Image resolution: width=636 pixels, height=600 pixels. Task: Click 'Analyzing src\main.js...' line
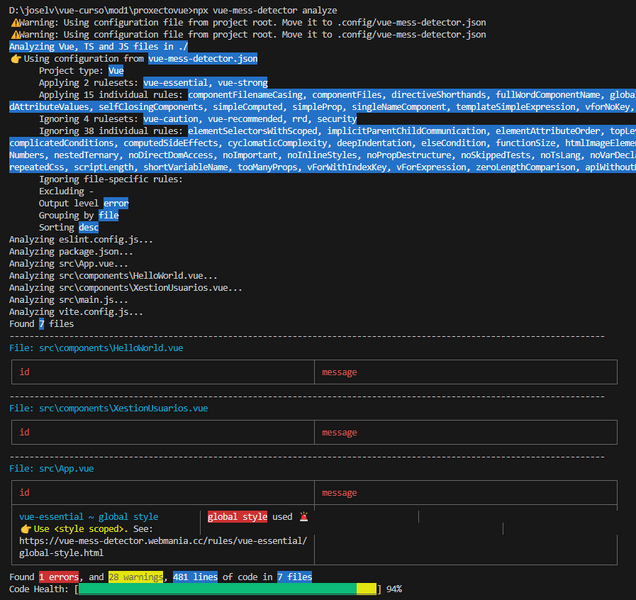pyautogui.click(x=69, y=300)
